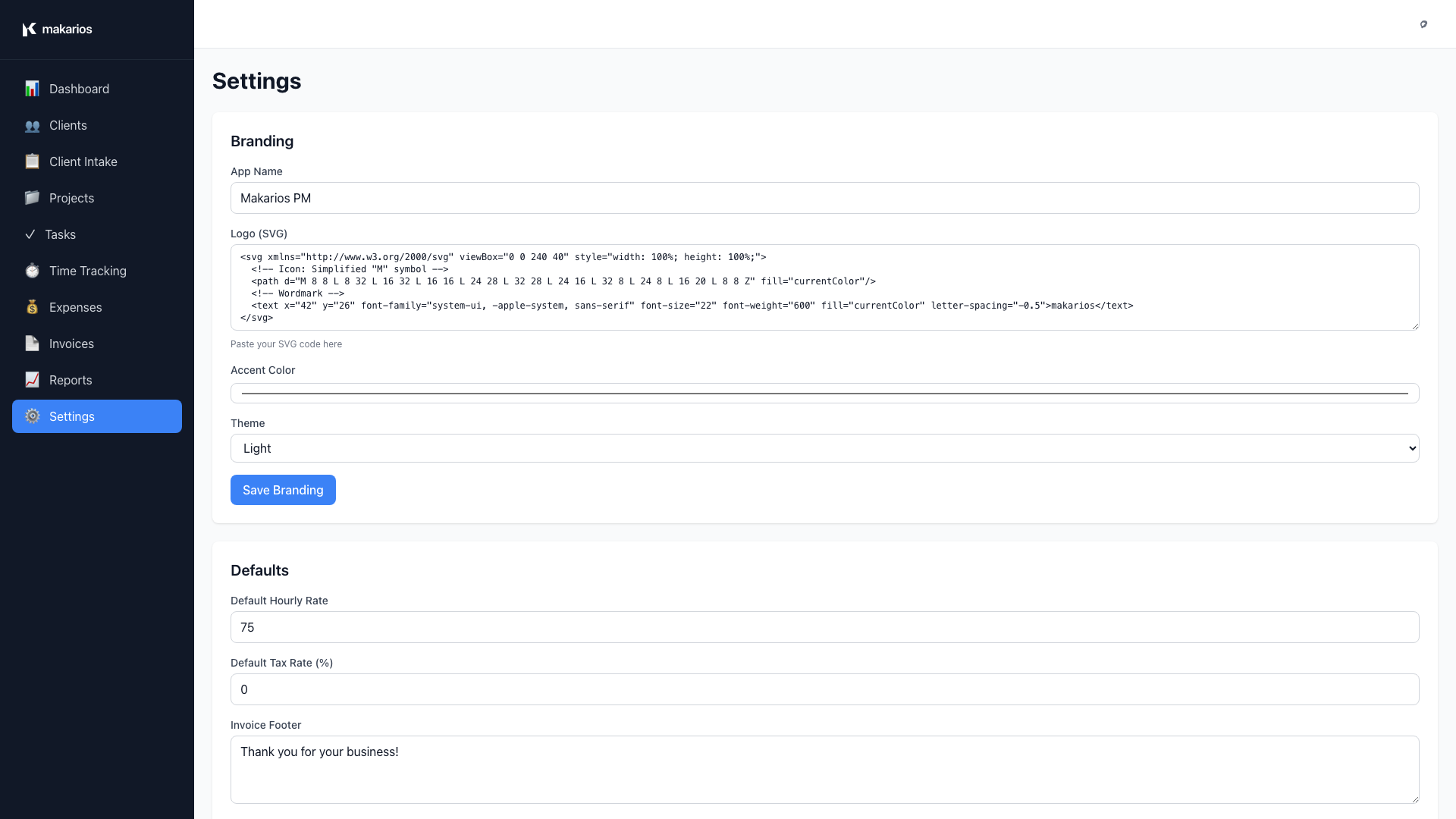Select the Expenses money icon

32,307
